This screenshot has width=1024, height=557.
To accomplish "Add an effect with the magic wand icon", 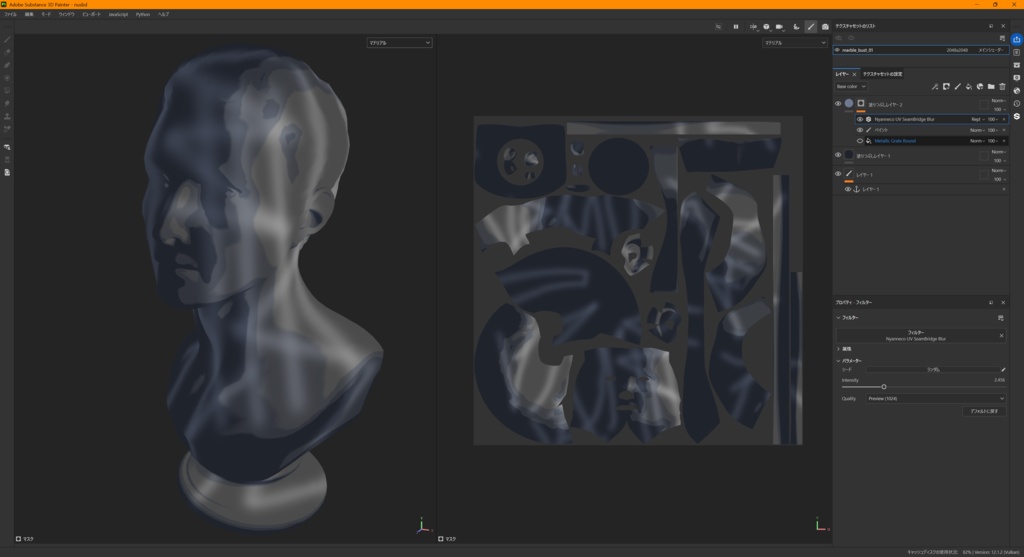I will pos(935,86).
